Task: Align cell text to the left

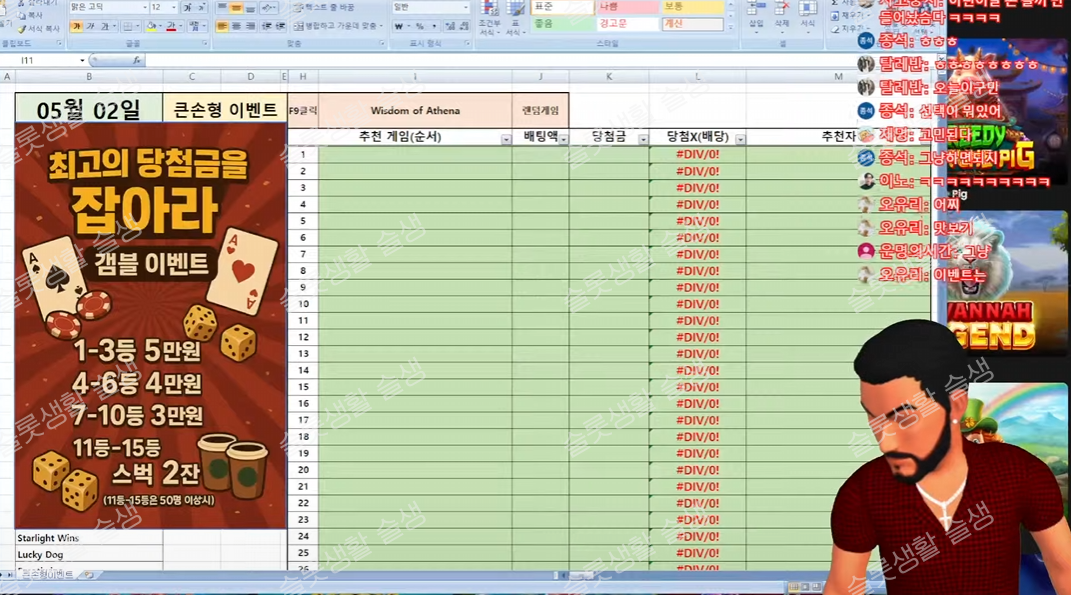Action: 222,27
